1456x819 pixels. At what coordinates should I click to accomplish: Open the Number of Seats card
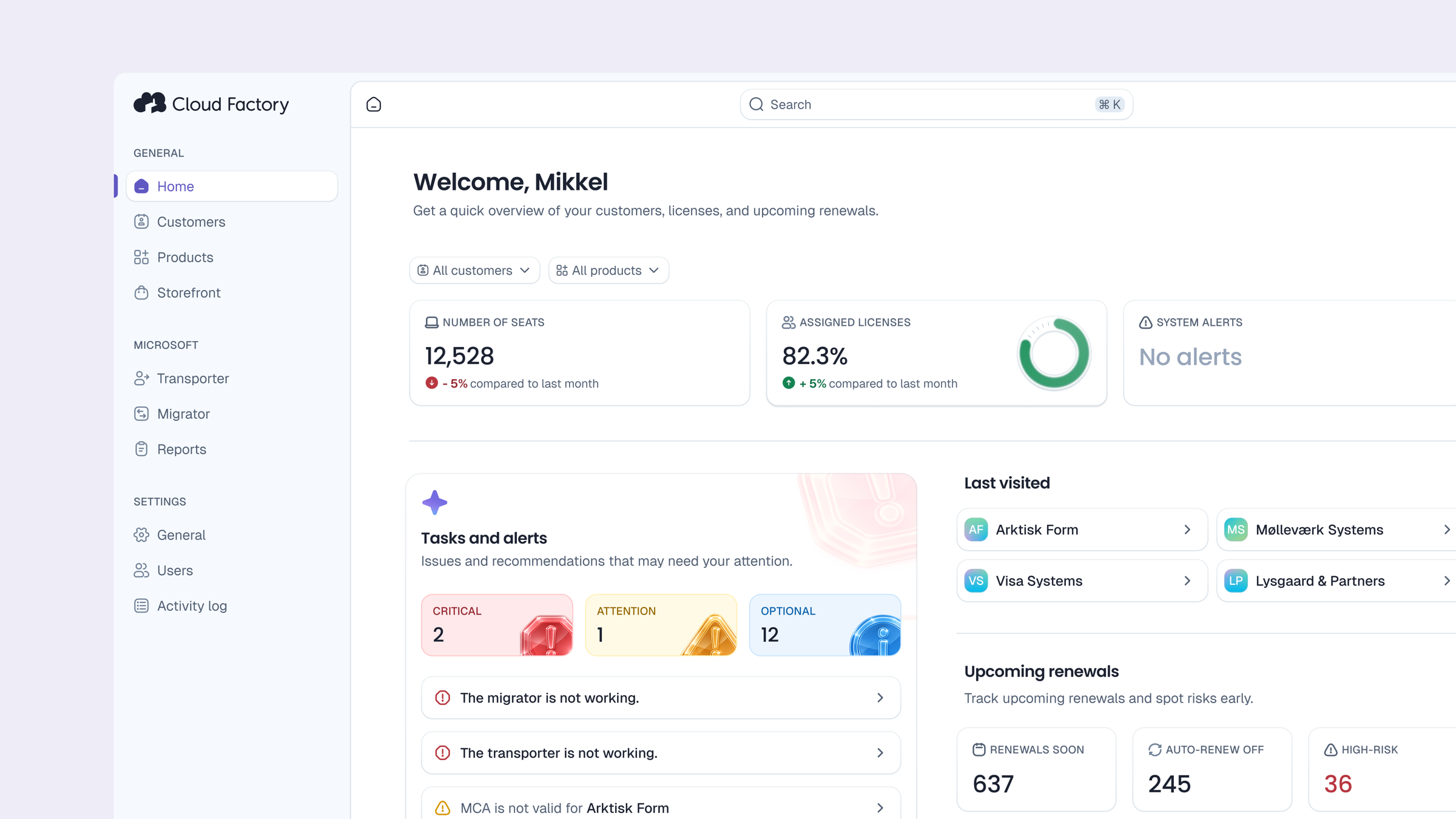pos(579,353)
